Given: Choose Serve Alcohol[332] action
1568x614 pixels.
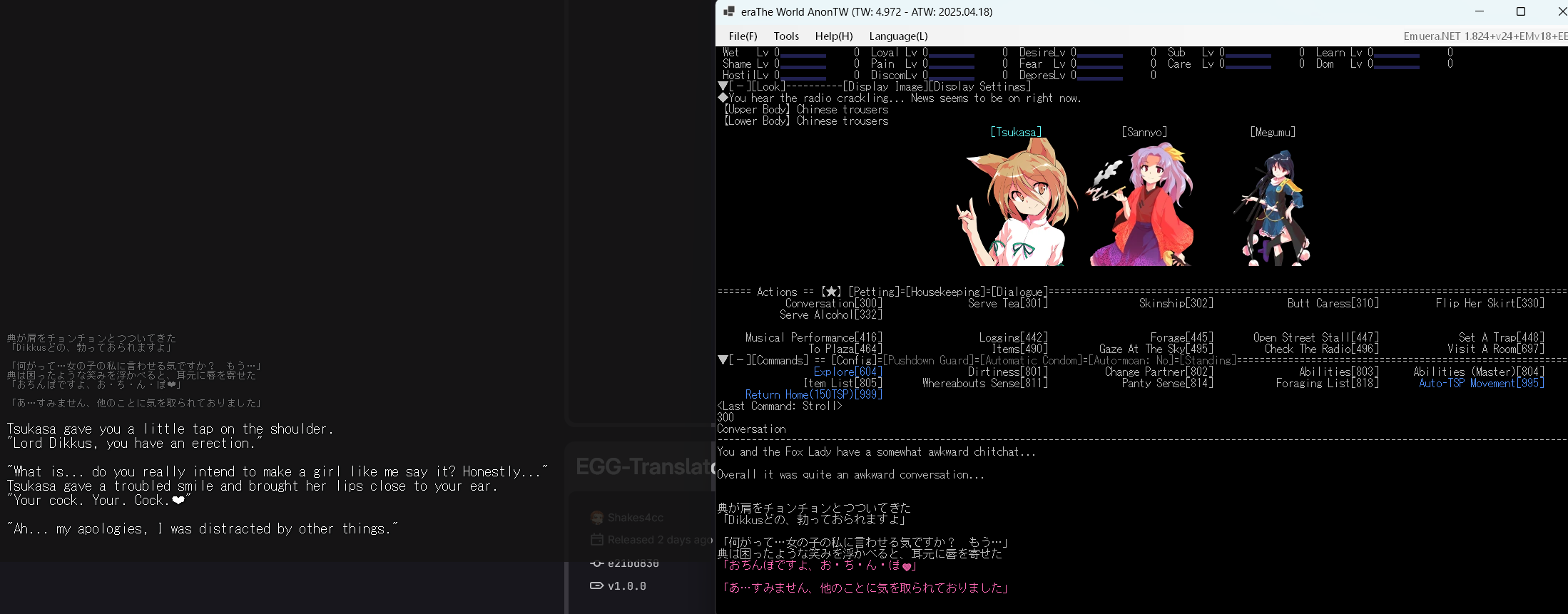Looking at the screenshot, I should (x=831, y=315).
